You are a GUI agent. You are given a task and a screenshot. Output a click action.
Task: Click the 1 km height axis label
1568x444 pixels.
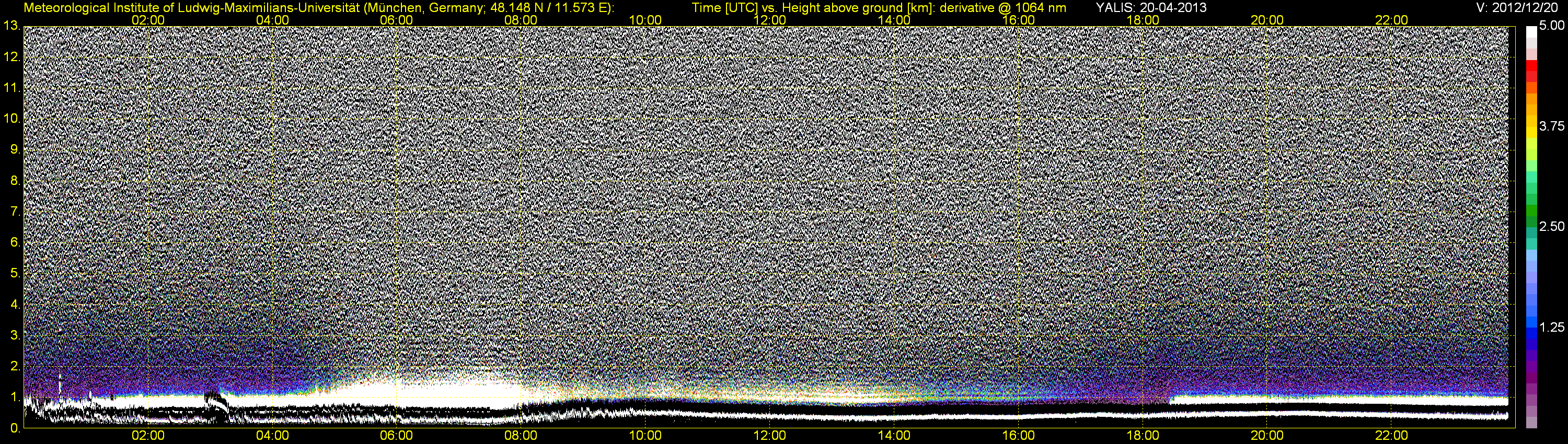15,397
